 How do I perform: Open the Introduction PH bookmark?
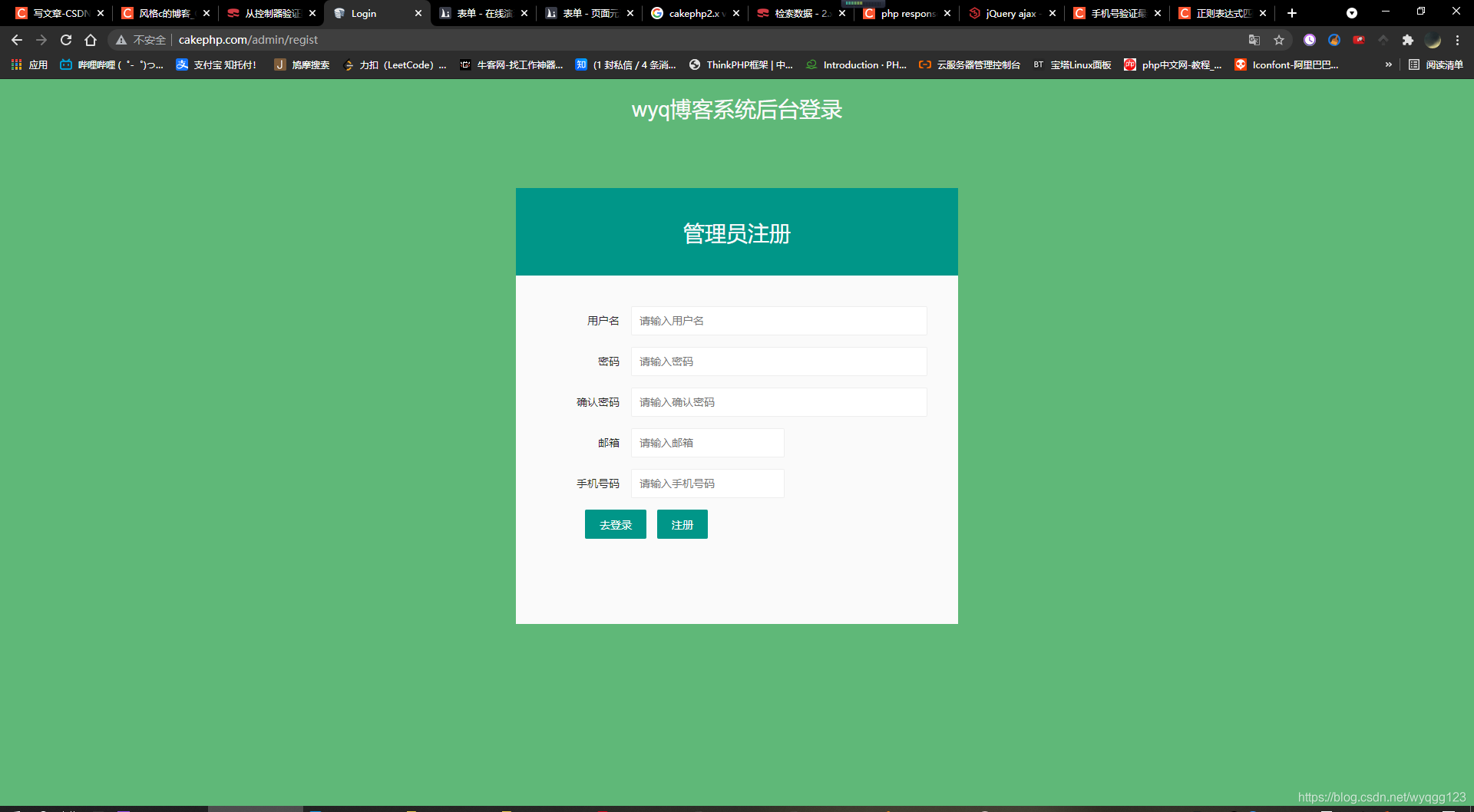[857, 65]
